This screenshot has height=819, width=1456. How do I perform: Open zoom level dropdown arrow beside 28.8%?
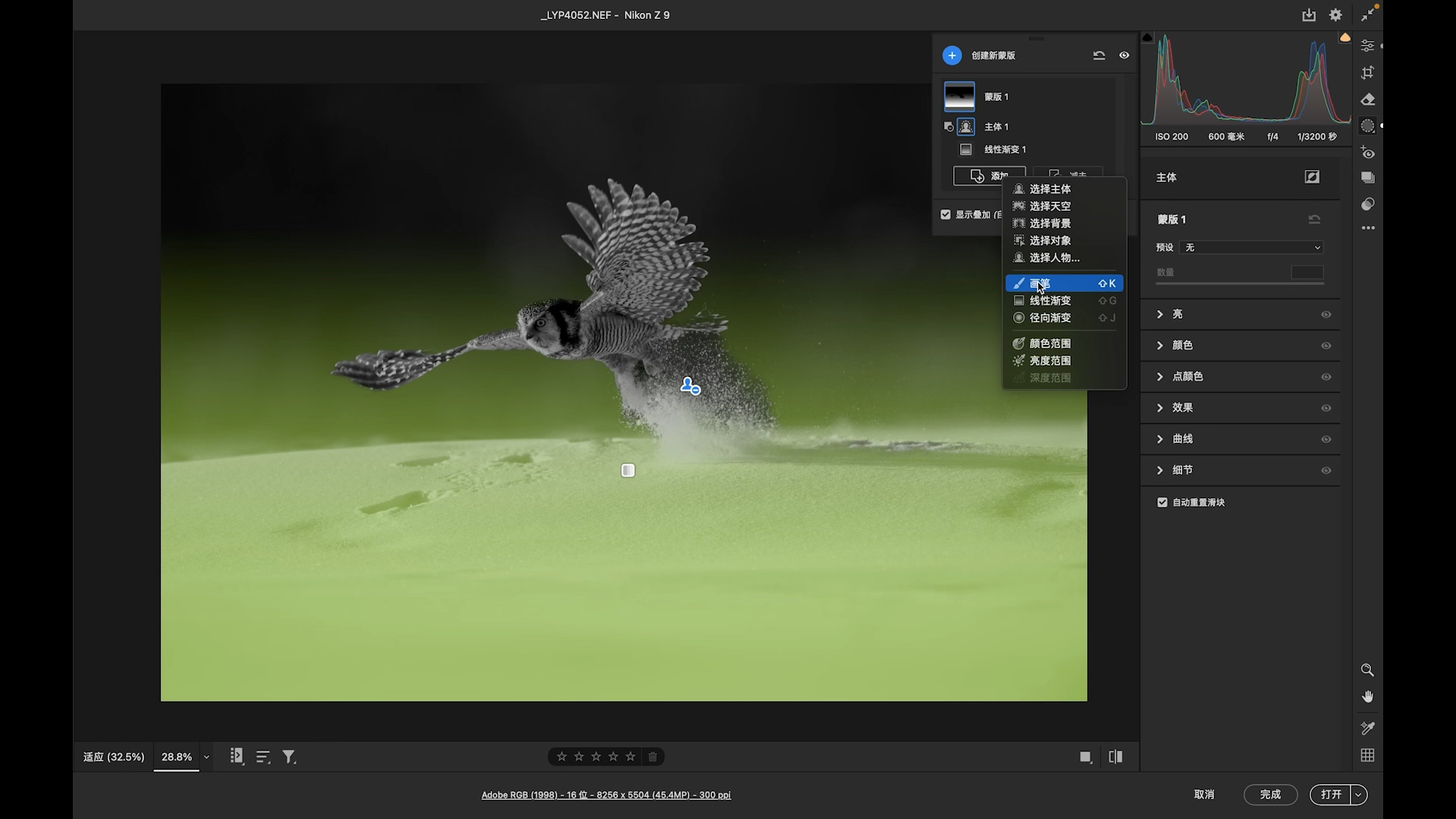tap(206, 757)
